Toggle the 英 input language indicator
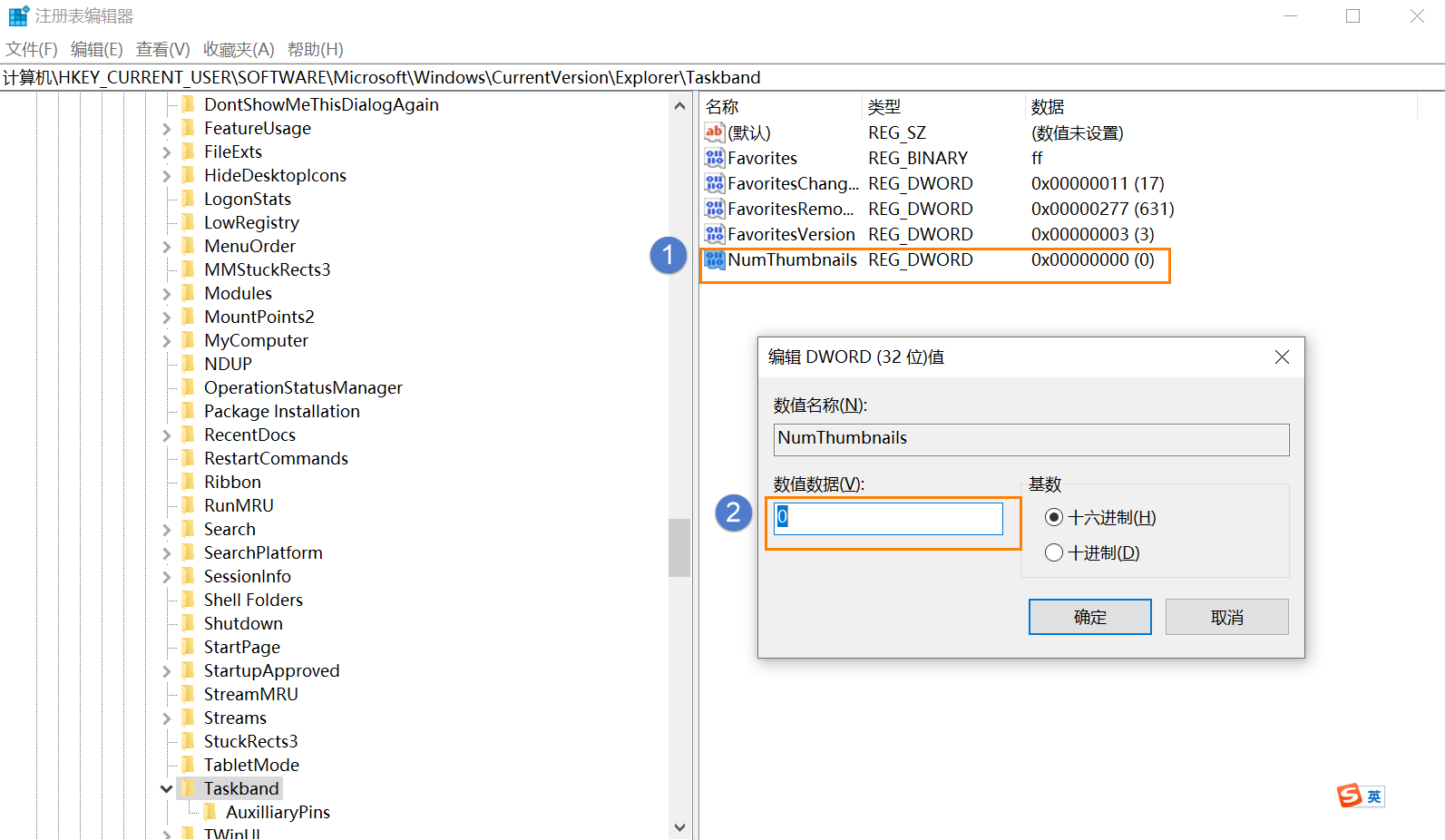The height and width of the screenshot is (840, 1445). coord(1374,796)
